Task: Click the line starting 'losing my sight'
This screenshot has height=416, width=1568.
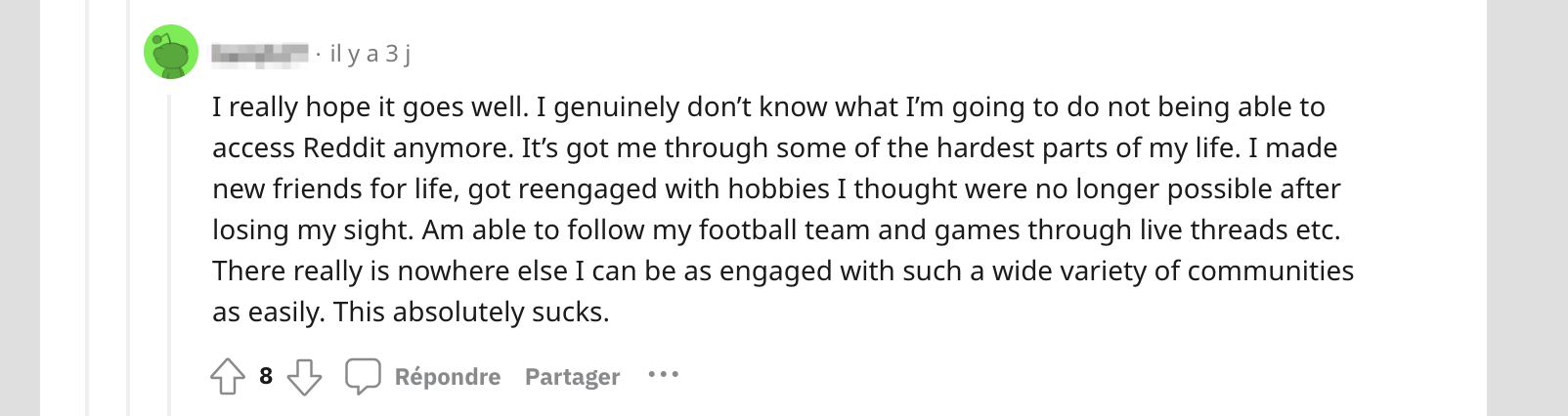Action: (777, 229)
